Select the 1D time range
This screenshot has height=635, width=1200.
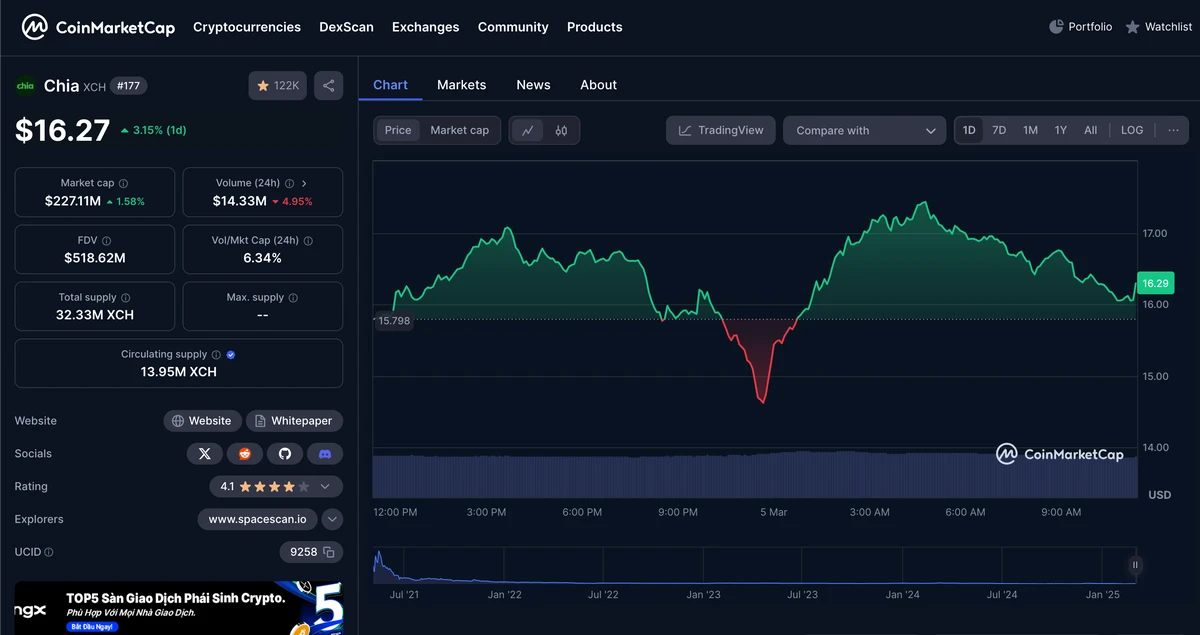click(x=969, y=130)
